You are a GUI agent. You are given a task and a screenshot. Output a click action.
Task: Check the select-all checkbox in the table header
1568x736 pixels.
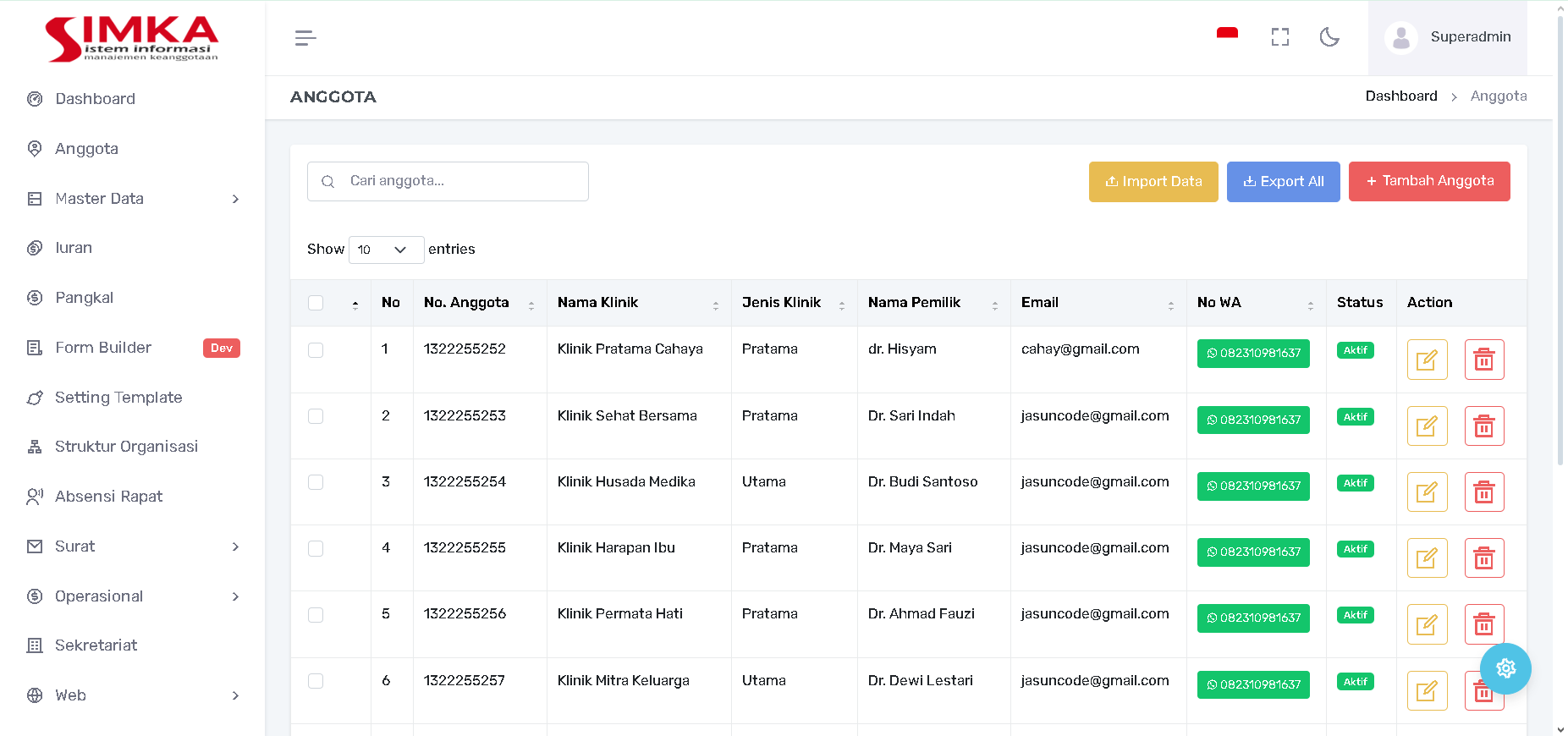click(316, 303)
